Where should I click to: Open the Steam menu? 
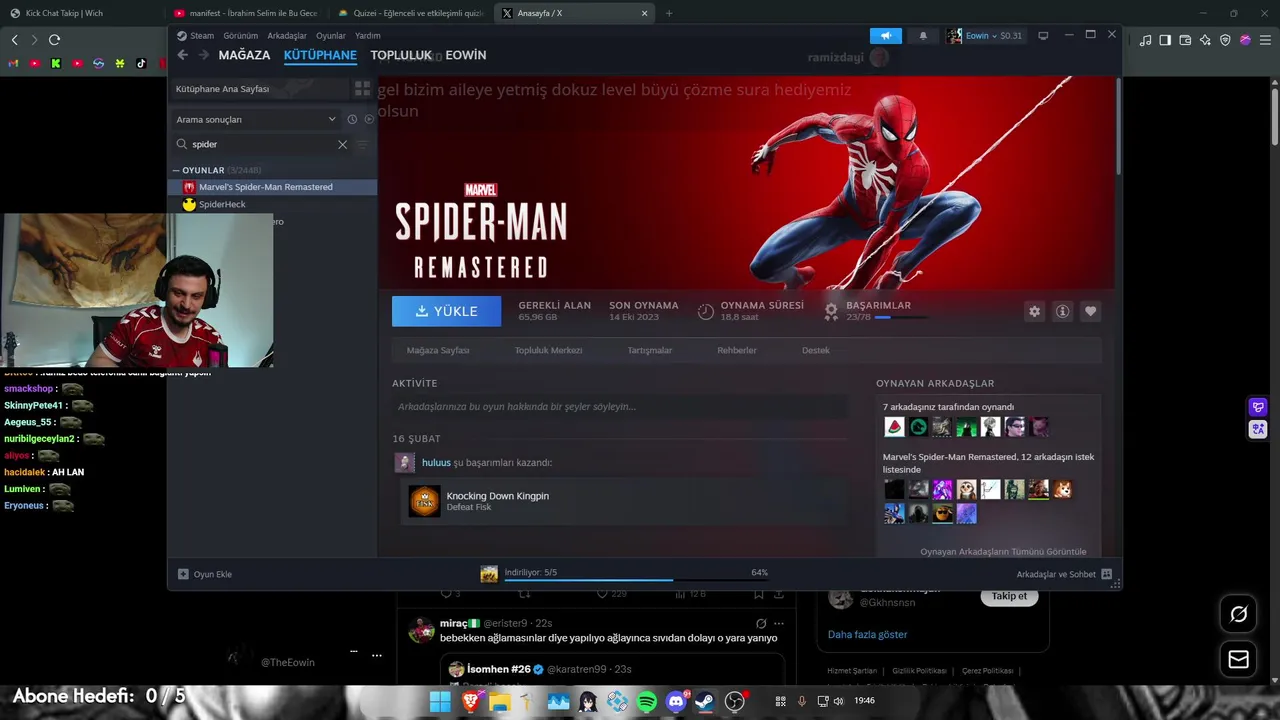pyautogui.click(x=202, y=35)
